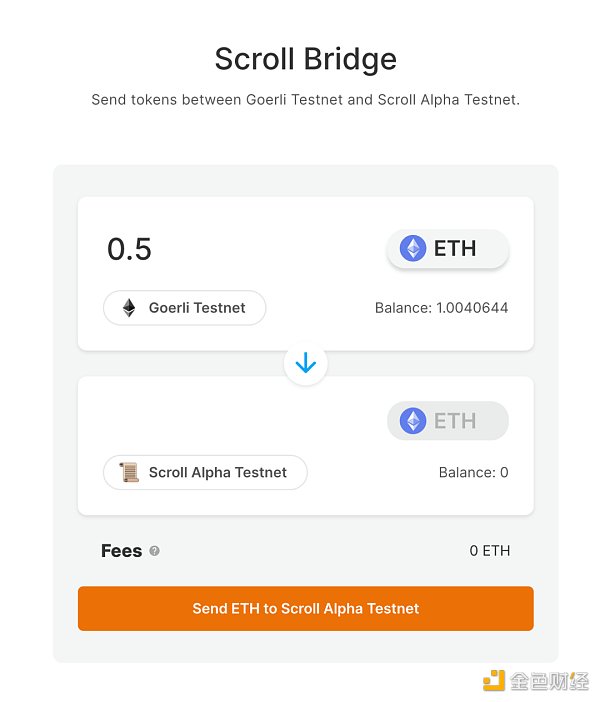Click the golden watermark logo icon

494,681
